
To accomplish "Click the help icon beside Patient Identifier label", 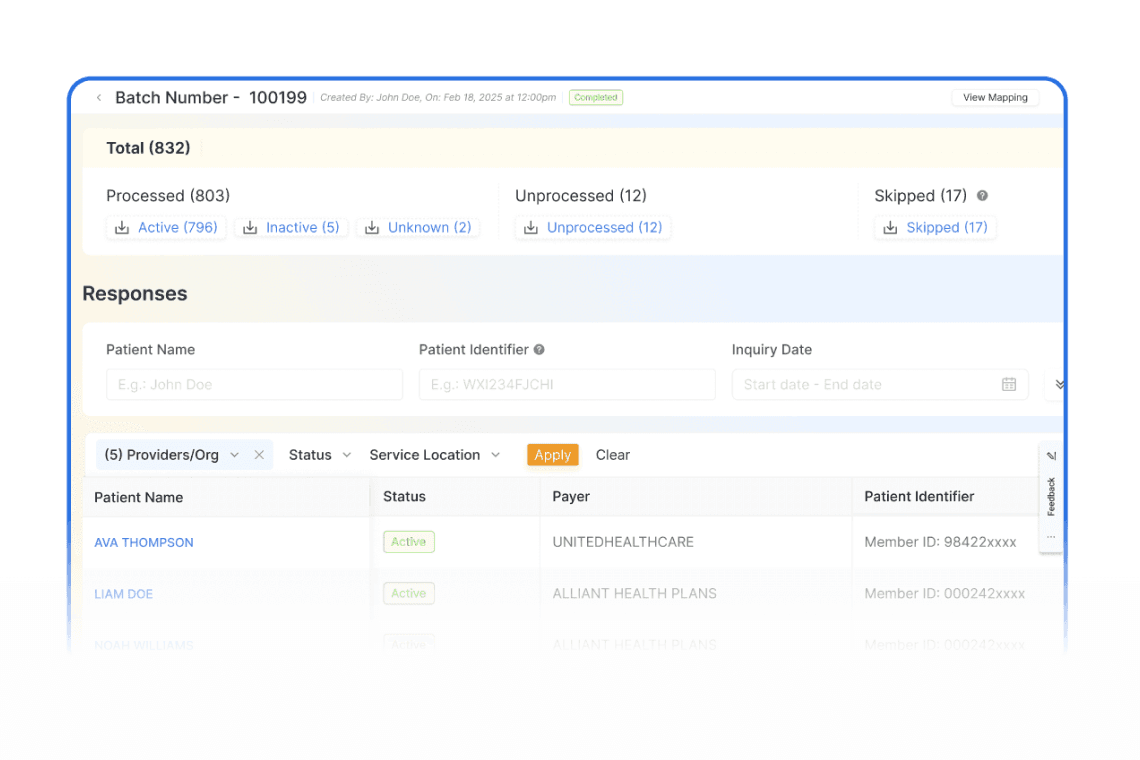I will (539, 349).
